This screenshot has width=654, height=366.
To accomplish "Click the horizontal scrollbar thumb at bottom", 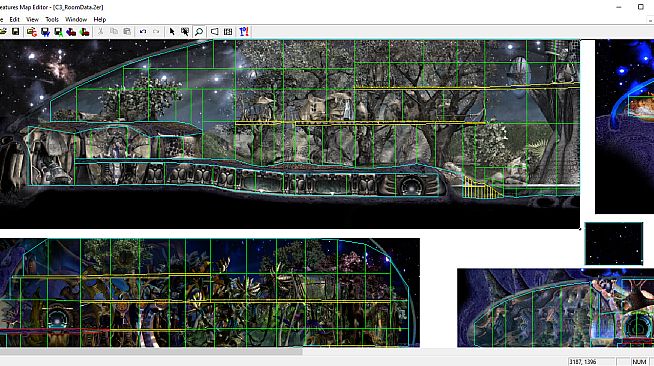I will pyautogui.click(x=151, y=352).
